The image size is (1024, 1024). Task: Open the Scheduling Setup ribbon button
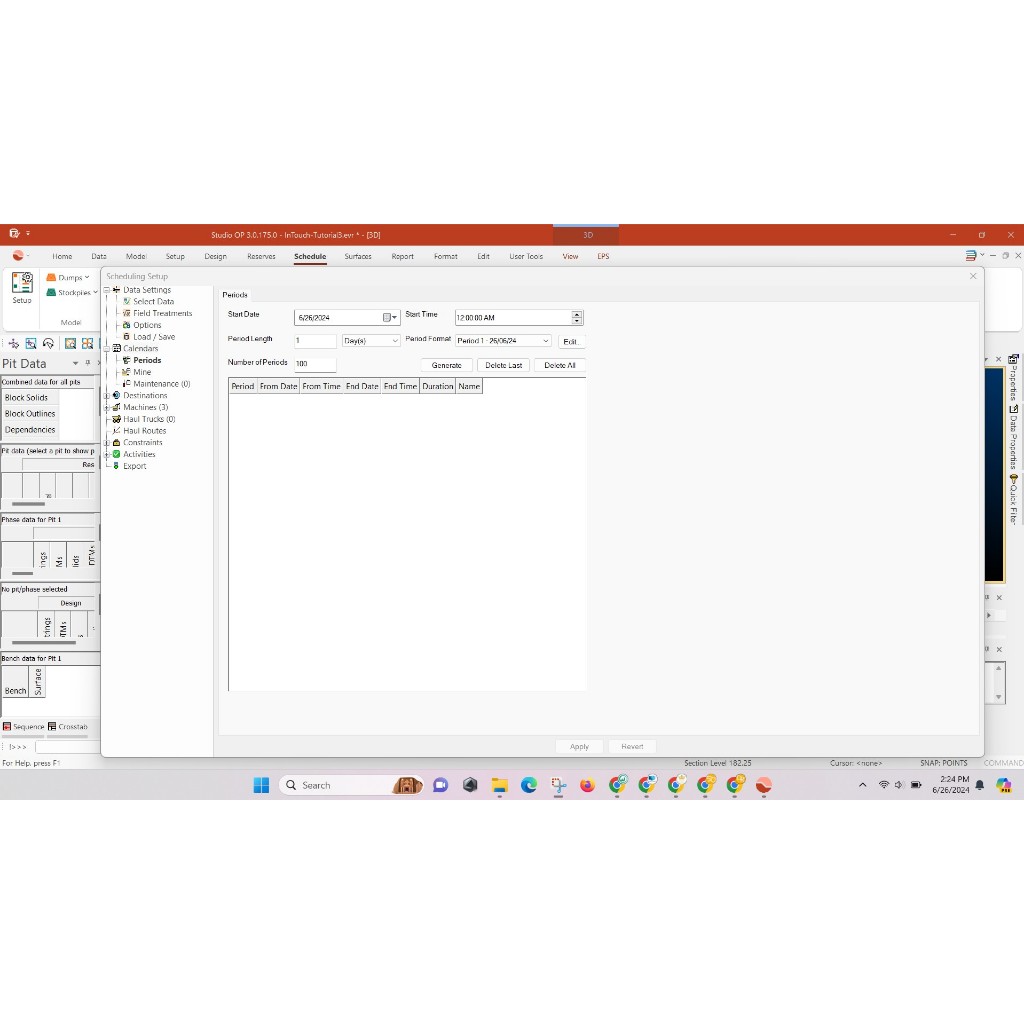[x=22, y=287]
